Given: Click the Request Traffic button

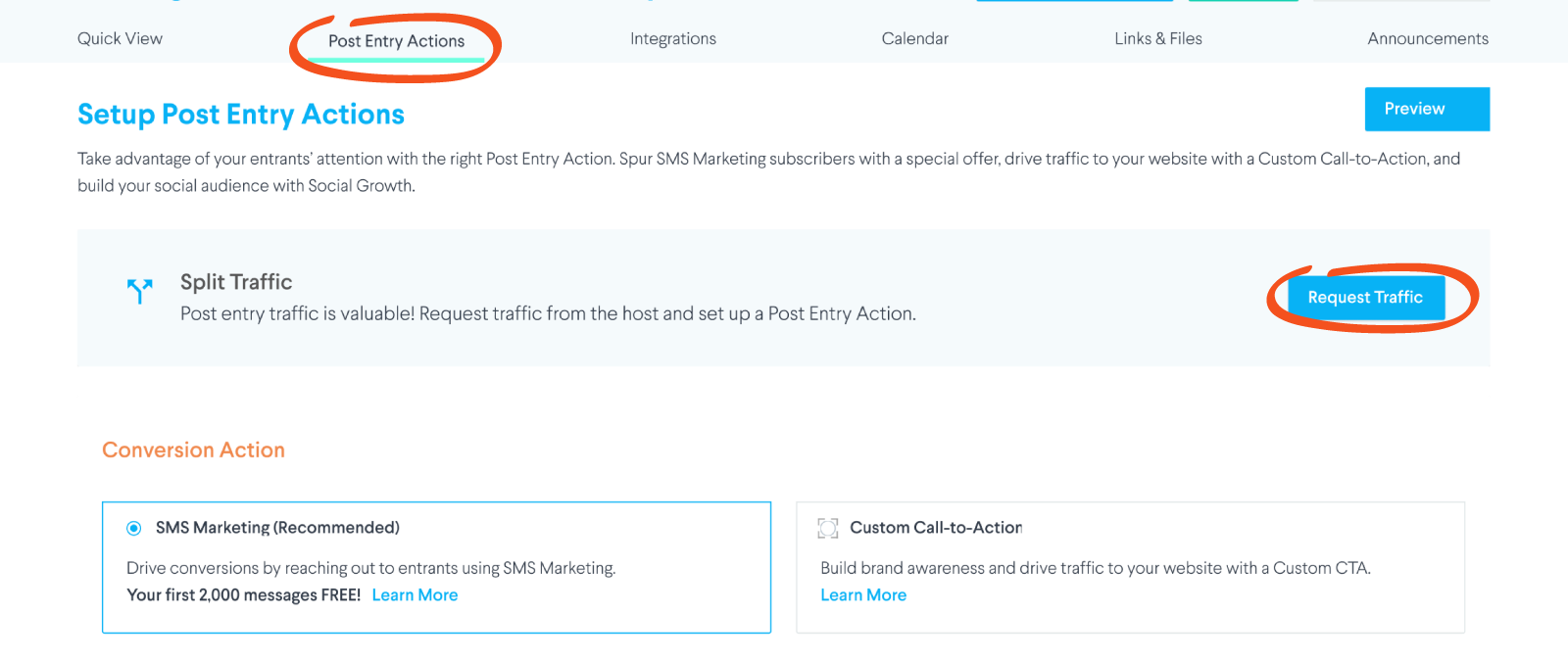Looking at the screenshot, I should coord(1366,298).
